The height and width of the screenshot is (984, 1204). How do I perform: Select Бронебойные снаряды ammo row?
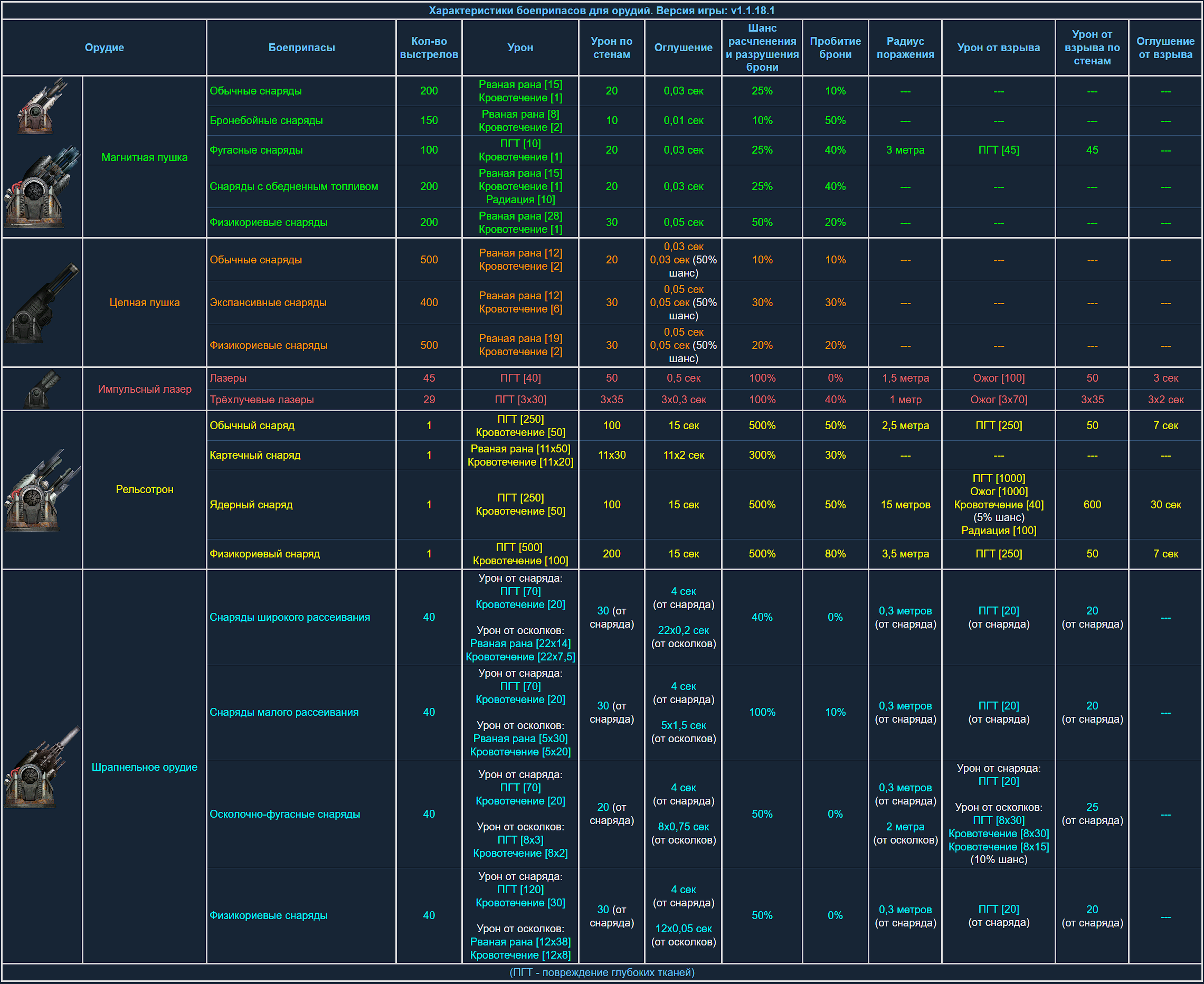(x=266, y=121)
